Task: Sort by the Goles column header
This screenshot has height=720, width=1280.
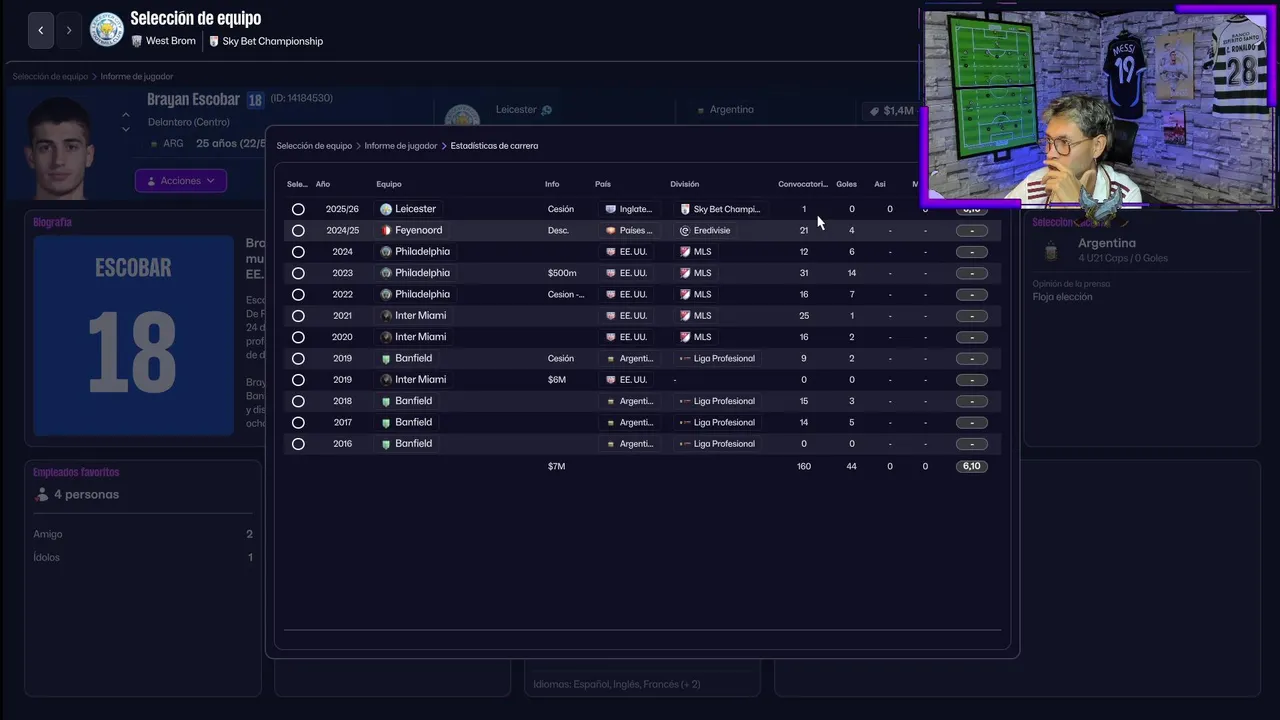Action: pos(847,184)
